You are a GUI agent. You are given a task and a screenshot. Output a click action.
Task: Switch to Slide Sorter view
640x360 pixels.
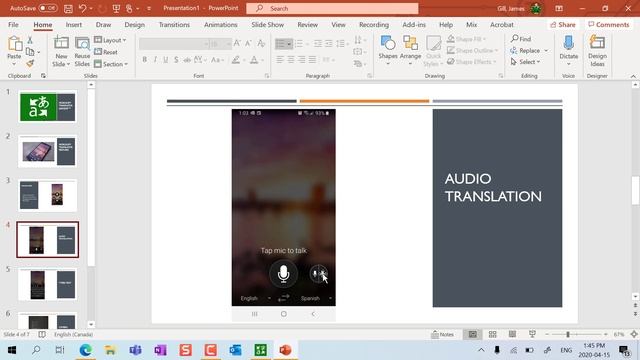point(493,334)
